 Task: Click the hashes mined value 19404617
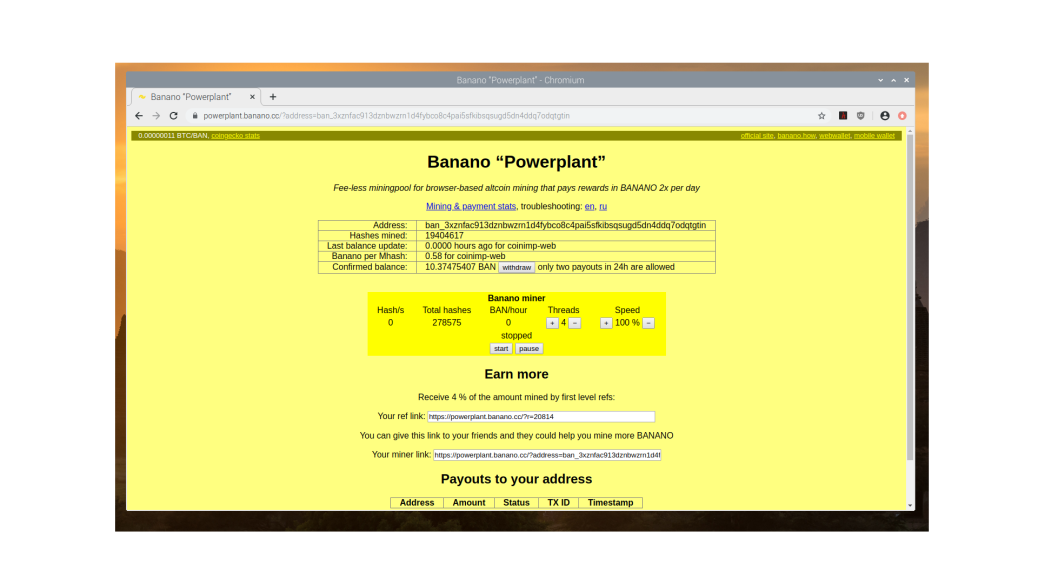[444, 236]
